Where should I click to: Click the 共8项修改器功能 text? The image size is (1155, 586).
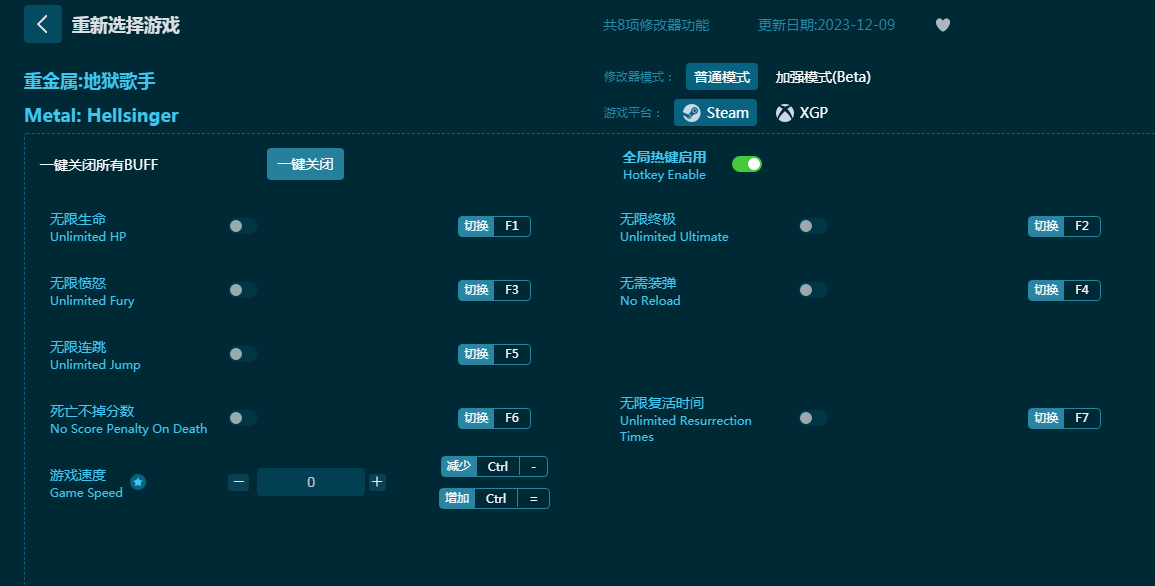(656, 25)
